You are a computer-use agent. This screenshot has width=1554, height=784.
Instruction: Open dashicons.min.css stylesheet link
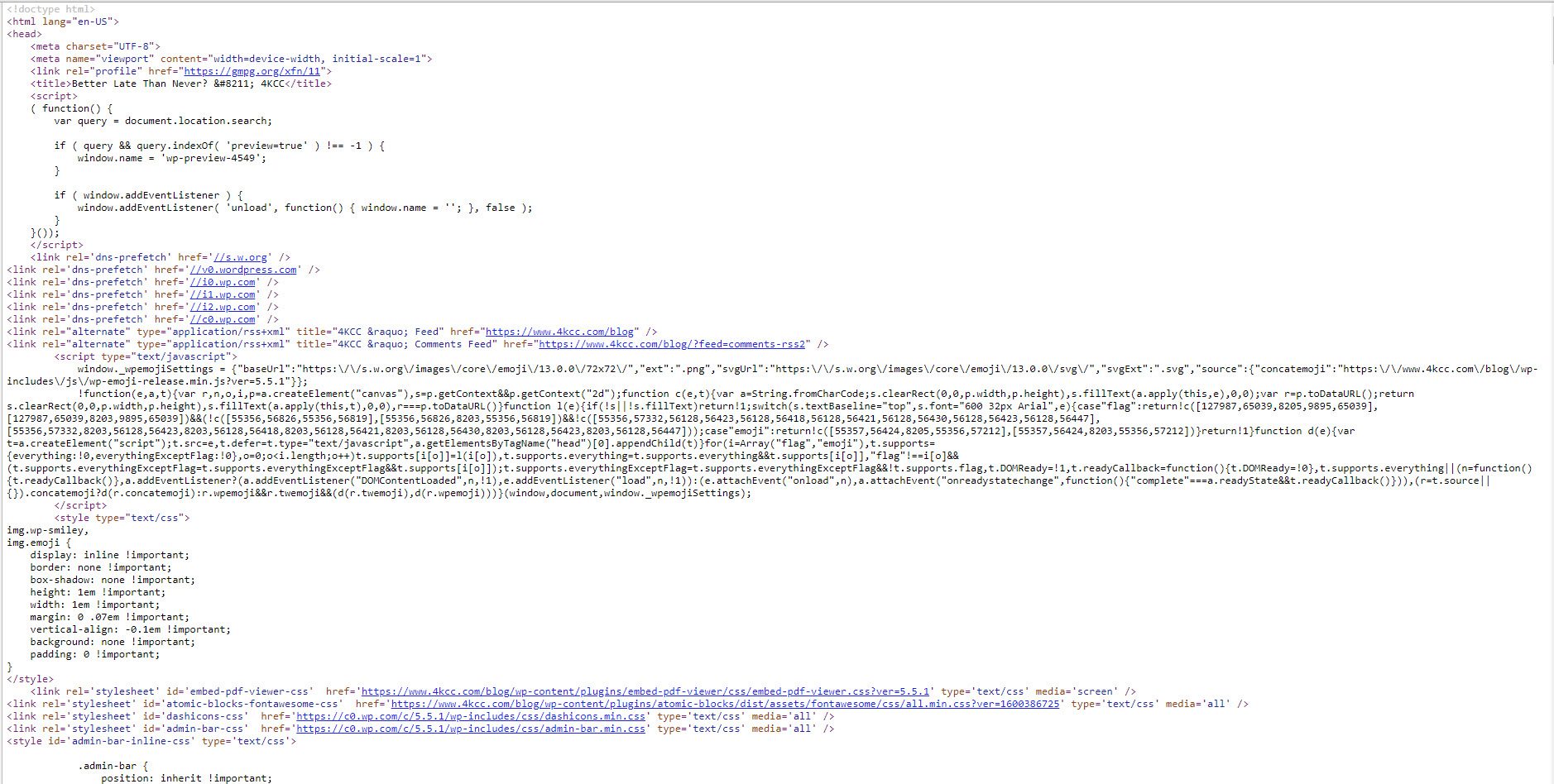pyautogui.click(x=471, y=716)
